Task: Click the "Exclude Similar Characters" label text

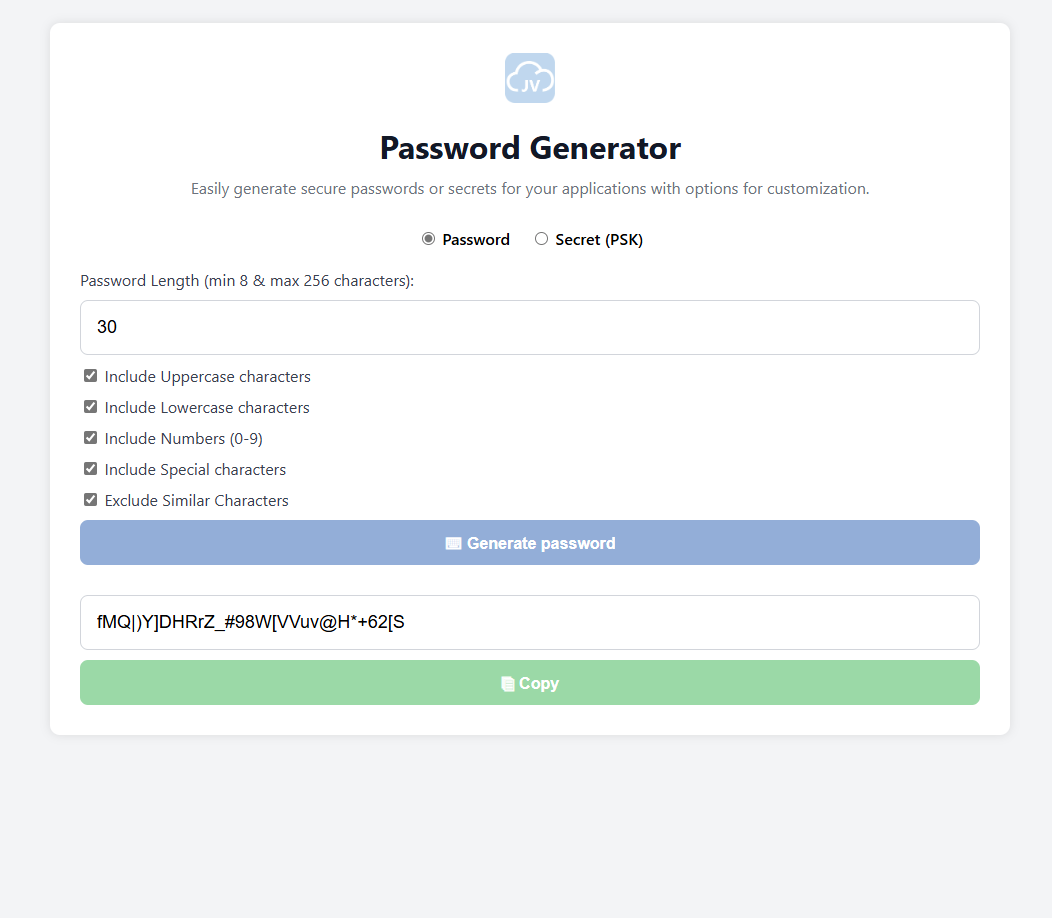Action: pyautogui.click(x=197, y=501)
